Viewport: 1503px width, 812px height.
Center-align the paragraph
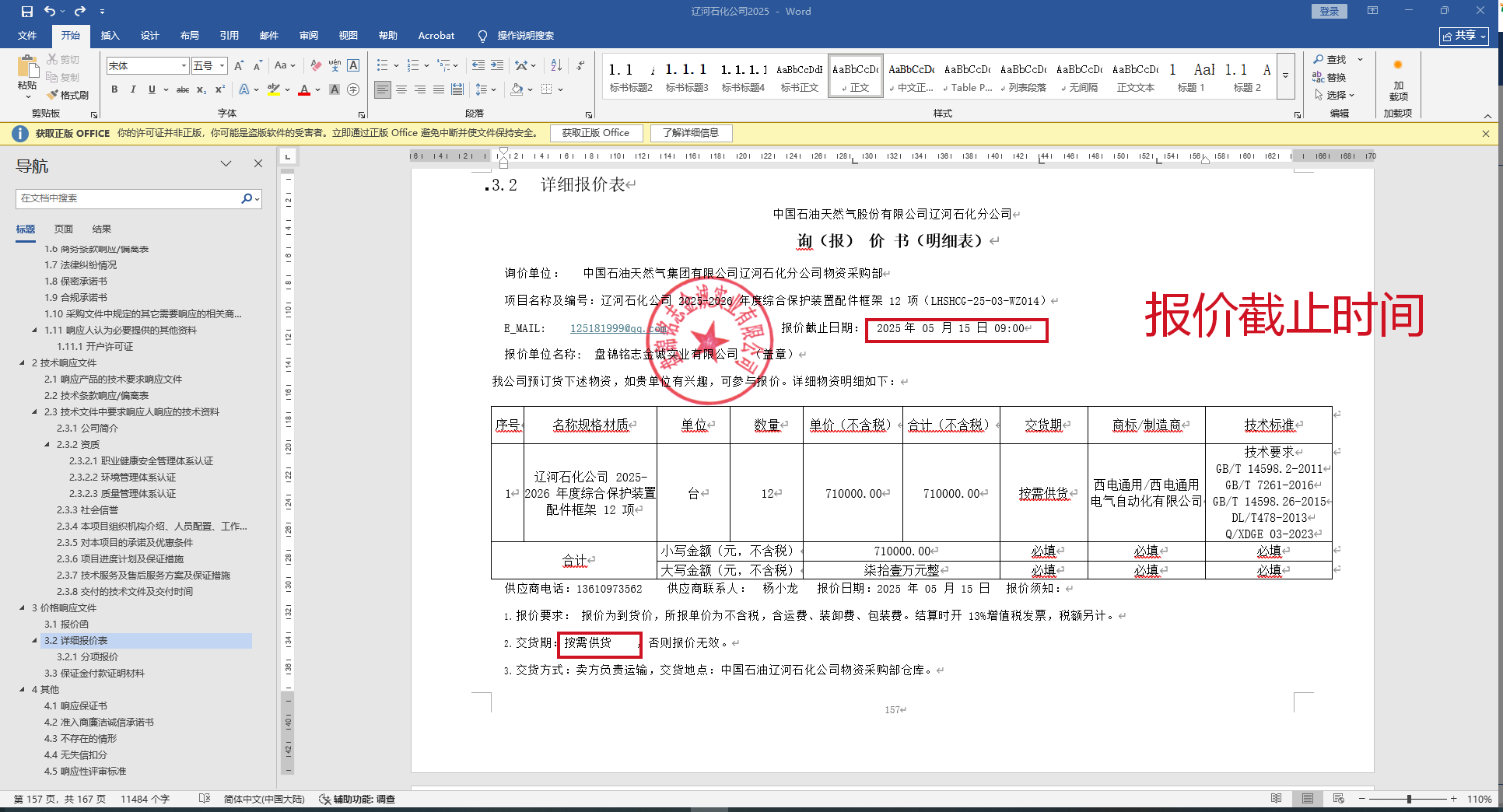[401, 89]
